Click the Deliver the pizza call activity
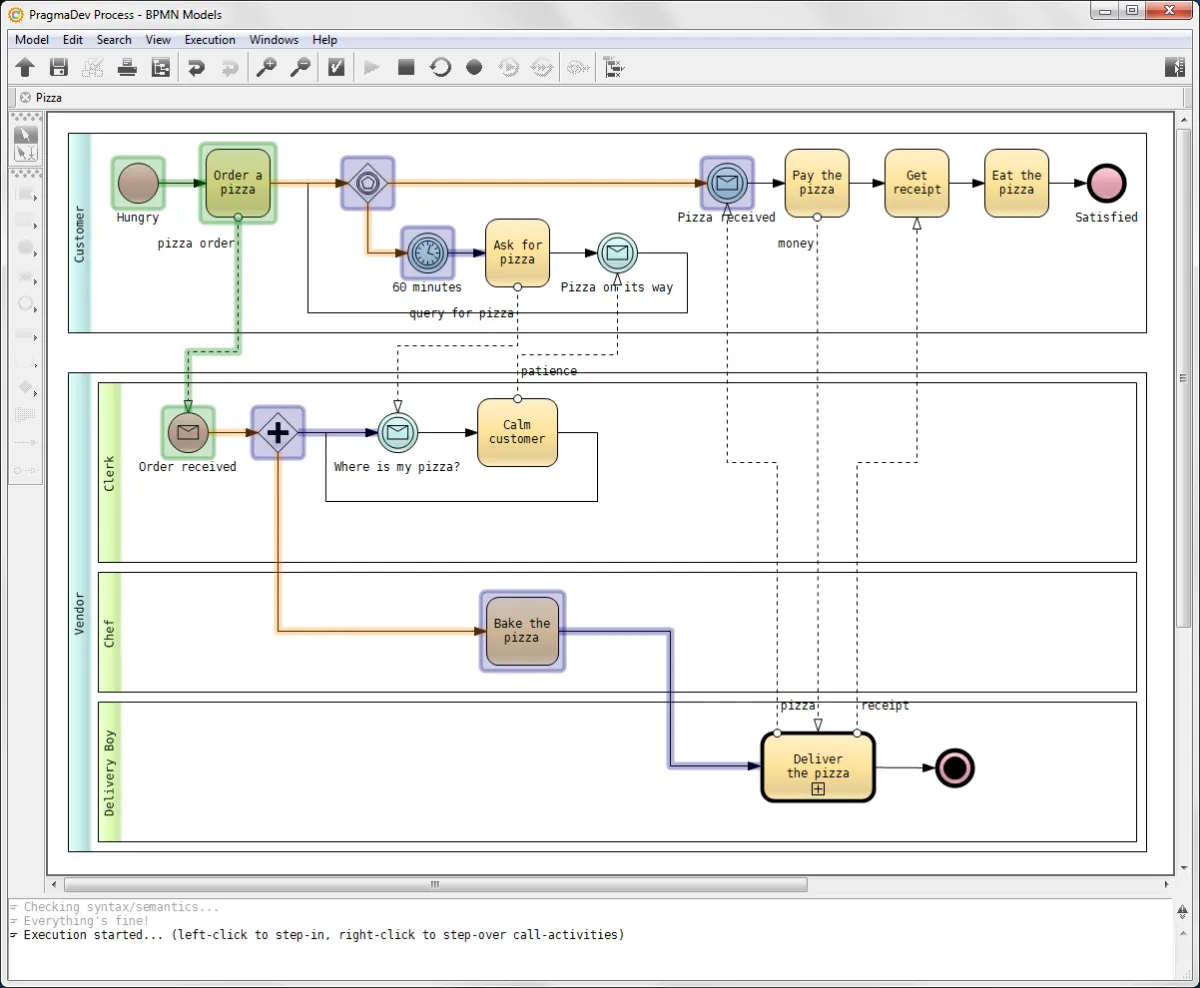1200x988 pixels. (x=818, y=767)
